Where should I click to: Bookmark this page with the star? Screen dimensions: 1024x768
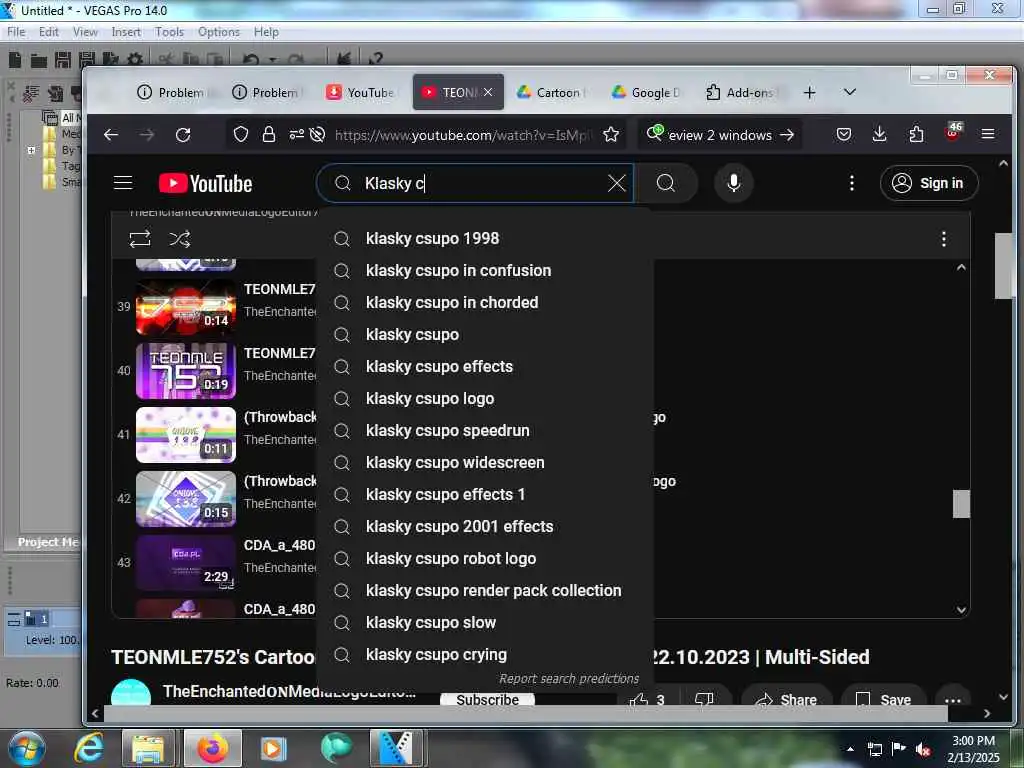coord(611,135)
